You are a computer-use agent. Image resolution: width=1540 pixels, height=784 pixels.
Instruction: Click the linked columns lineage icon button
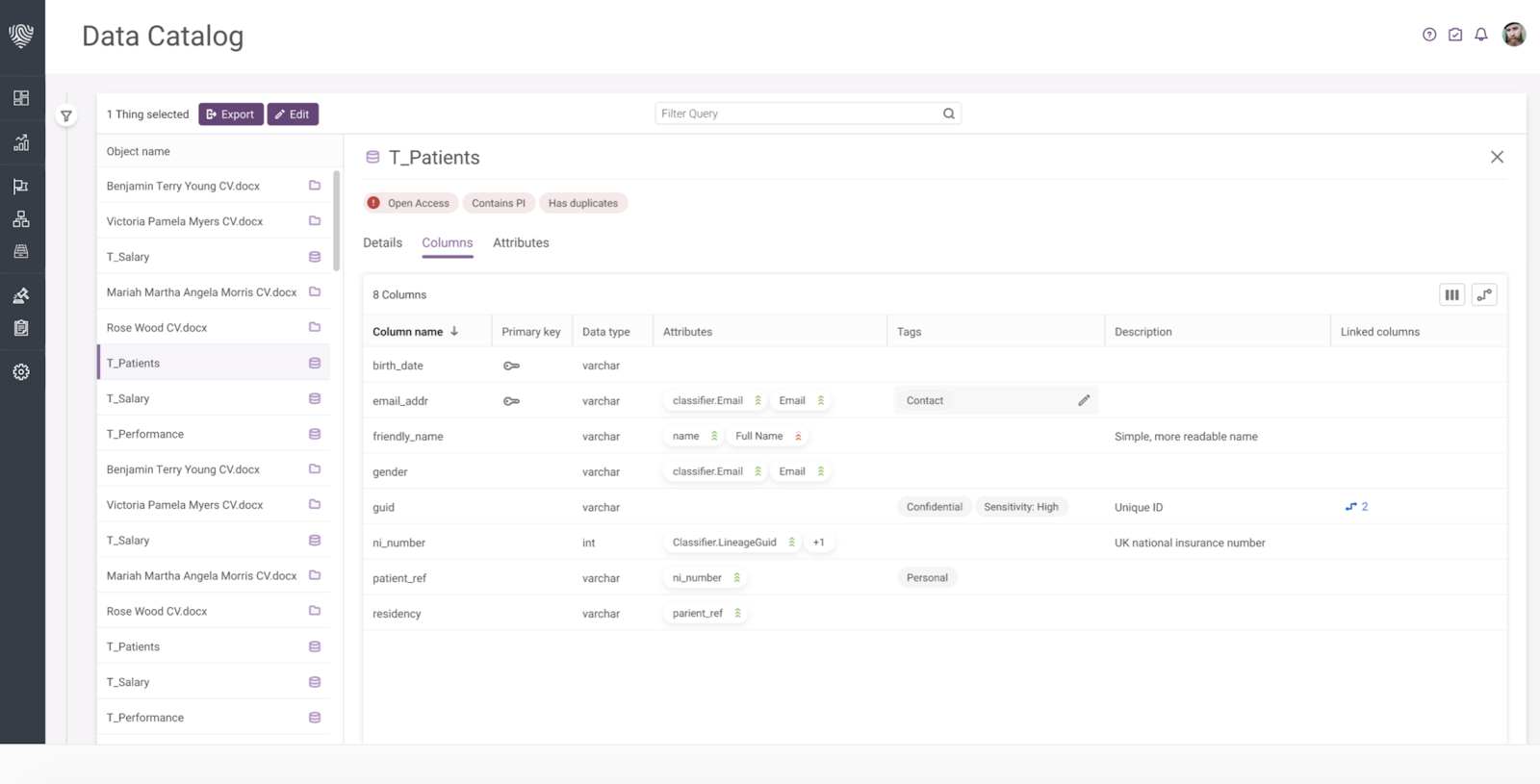(x=1484, y=295)
